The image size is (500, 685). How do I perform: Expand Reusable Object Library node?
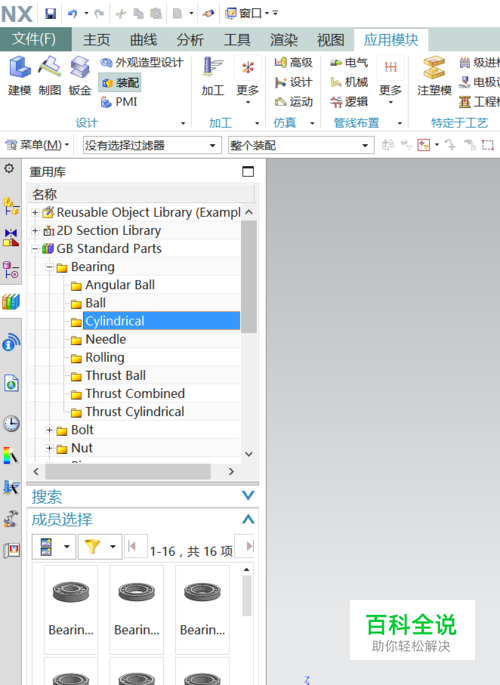tap(35, 213)
